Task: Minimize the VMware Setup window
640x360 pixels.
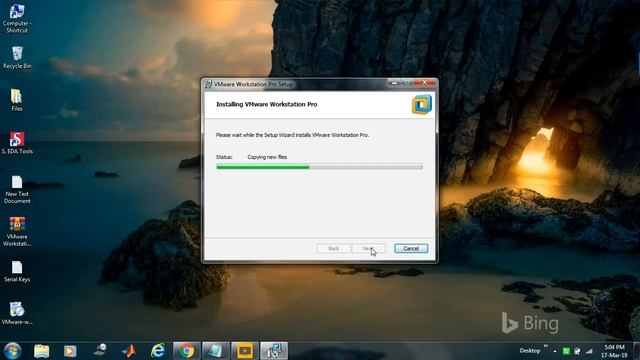Action: click(394, 82)
